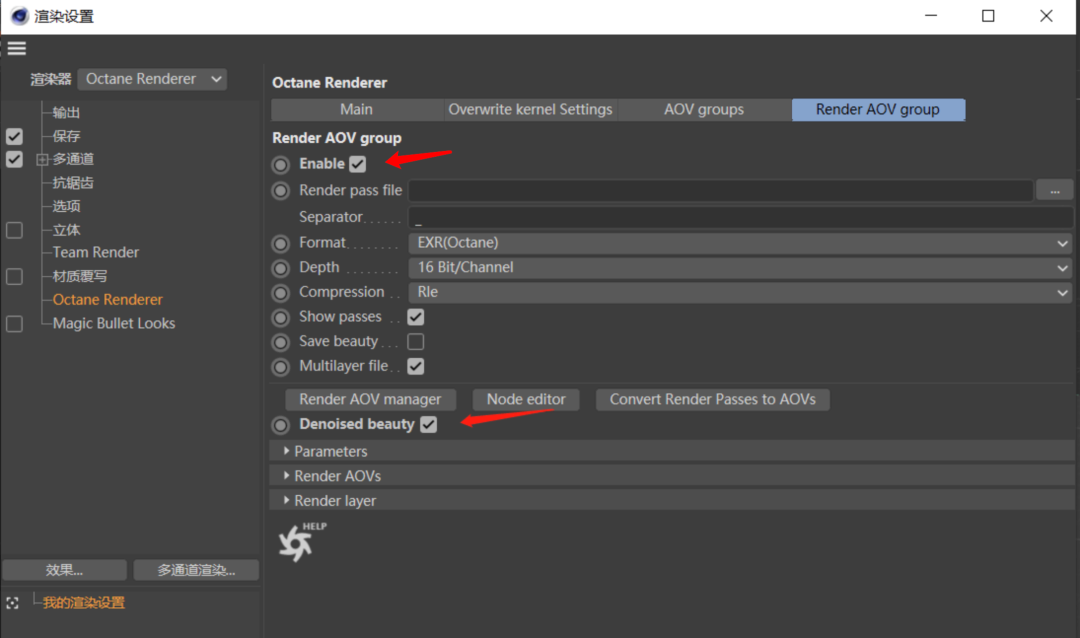
Task: Browse for render pass file with ellipsis button
Action: pos(1055,191)
